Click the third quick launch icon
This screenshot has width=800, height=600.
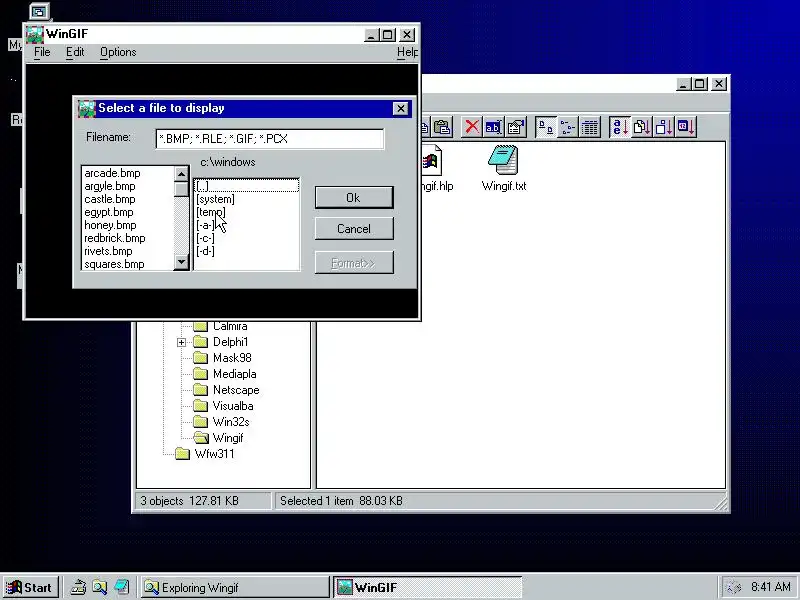point(121,587)
